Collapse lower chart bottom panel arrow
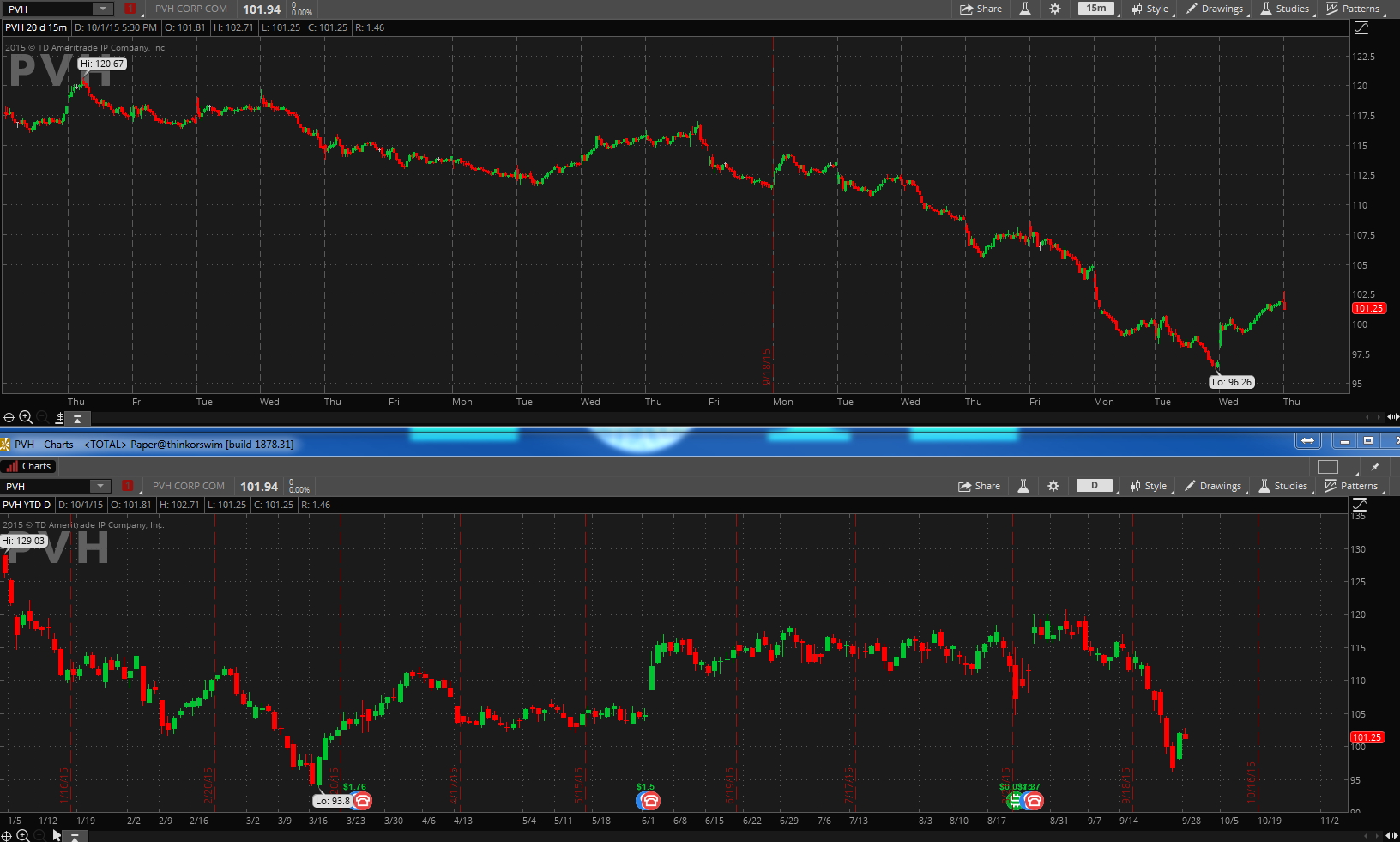1400x842 pixels. (x=75, y=836)
